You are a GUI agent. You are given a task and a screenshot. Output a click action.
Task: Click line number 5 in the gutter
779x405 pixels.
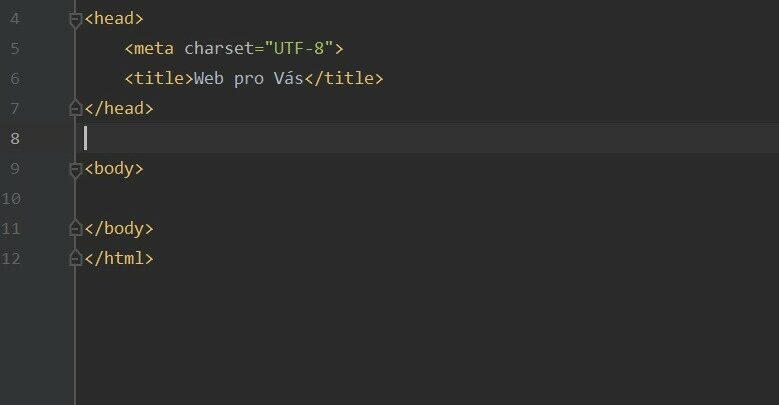15,49
